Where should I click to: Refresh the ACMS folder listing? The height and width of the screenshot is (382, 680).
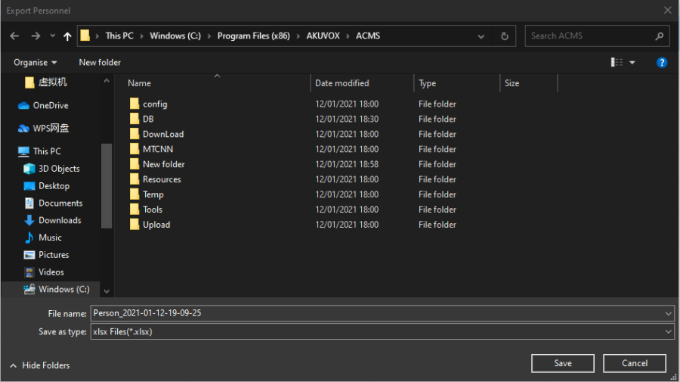click(504, 36)
